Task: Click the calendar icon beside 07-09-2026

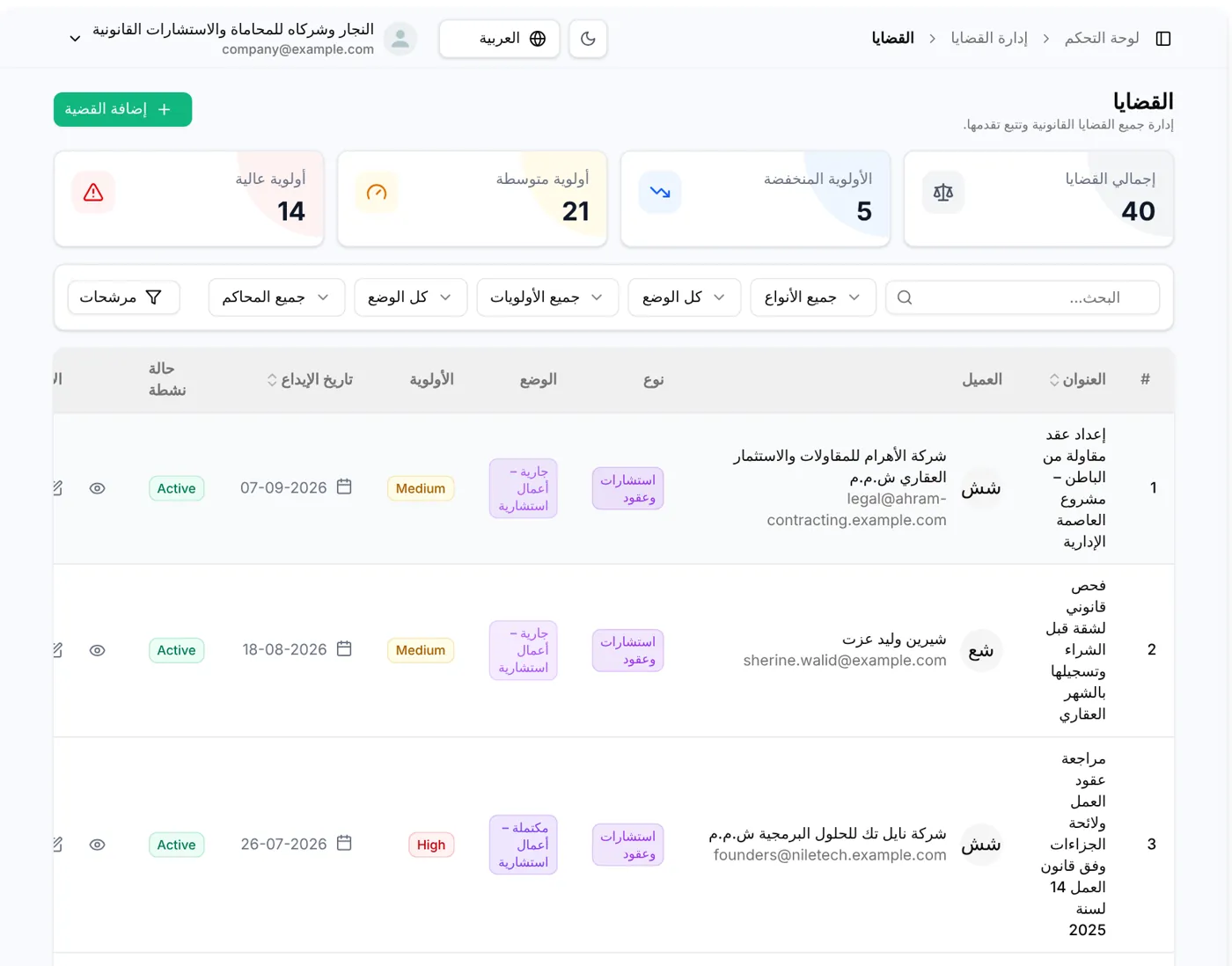Action: click(x=344, y=487)
